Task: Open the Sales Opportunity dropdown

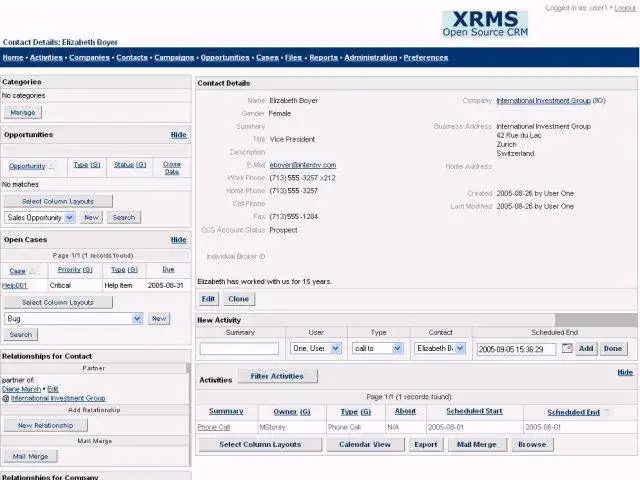Action: tap(40, 218)
